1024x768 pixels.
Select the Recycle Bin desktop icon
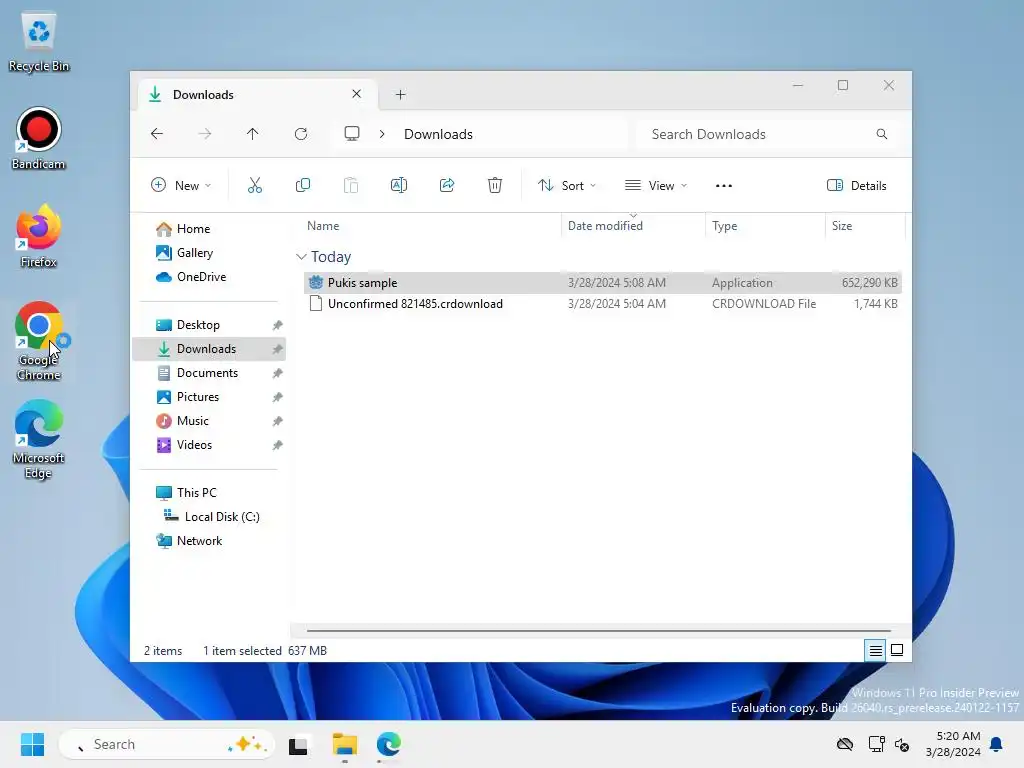tap(39, 42)
